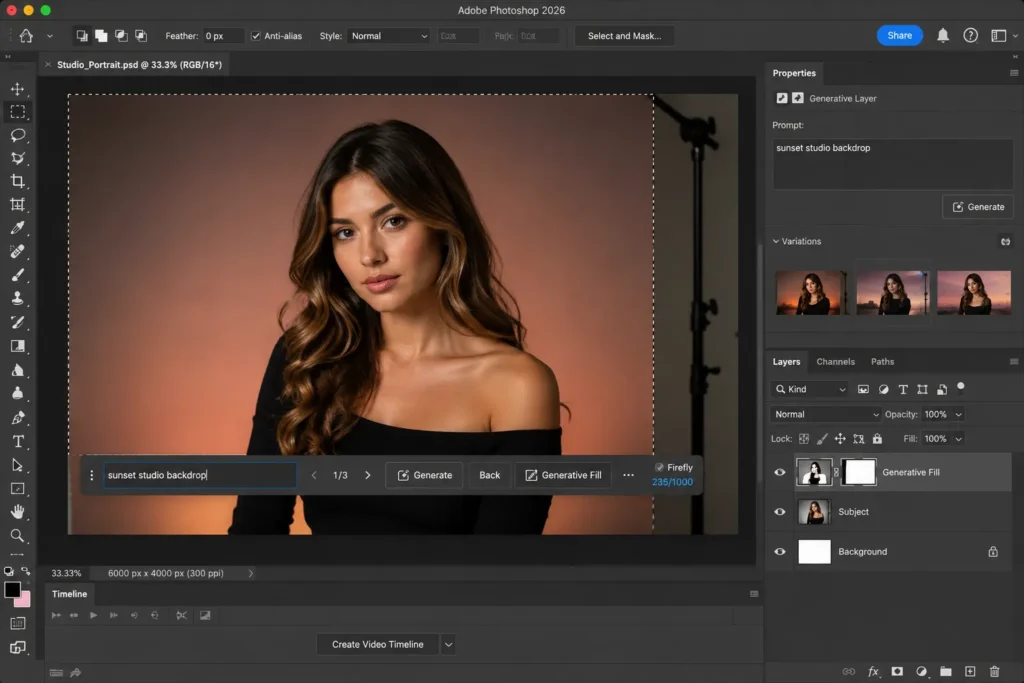The height and width of the screenshot is (683, 1024).
Task: Select the Timeline panel tab
Action: point(69,594)
